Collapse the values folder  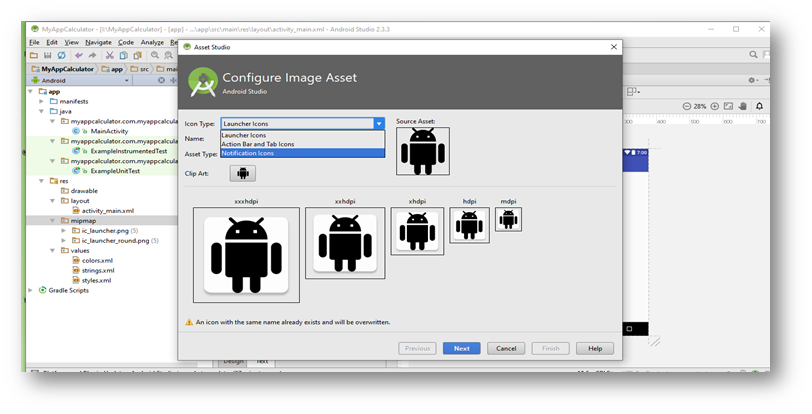[x=52, y=250]
